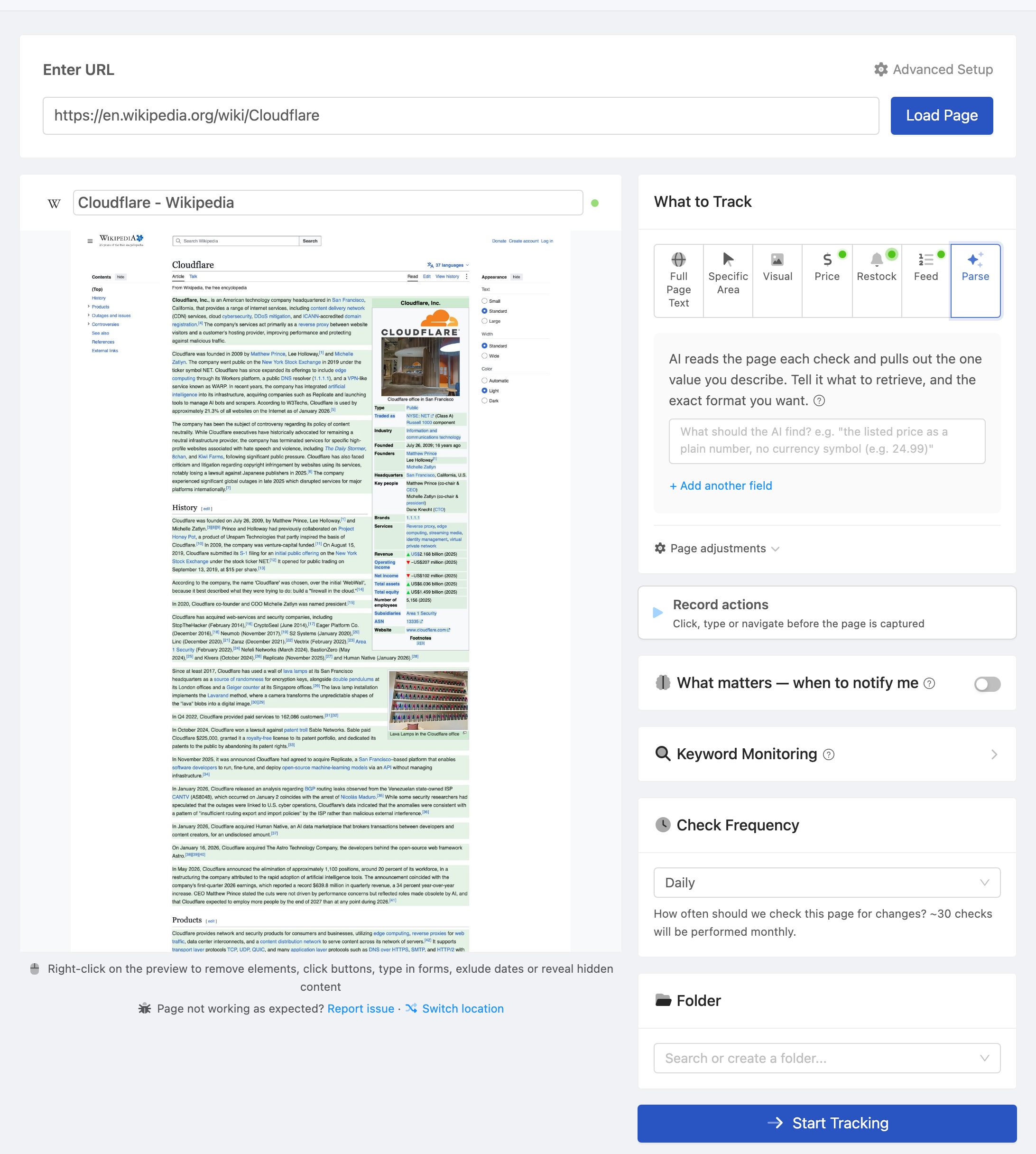Click the brain icon beside 'What matters'
The width and height of the screenshot is (1036, 1154).
click(x=663, y=683)
